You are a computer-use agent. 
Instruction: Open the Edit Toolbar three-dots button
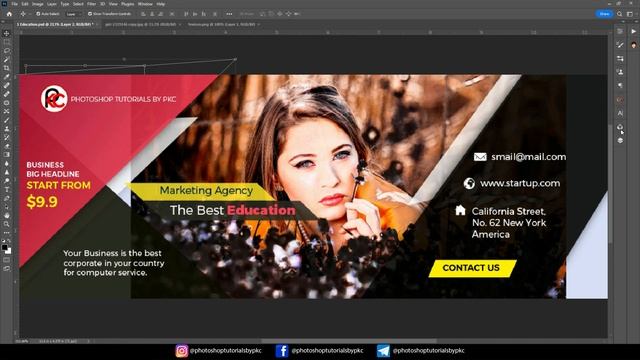pyautogui.click(x=7, y=233)
